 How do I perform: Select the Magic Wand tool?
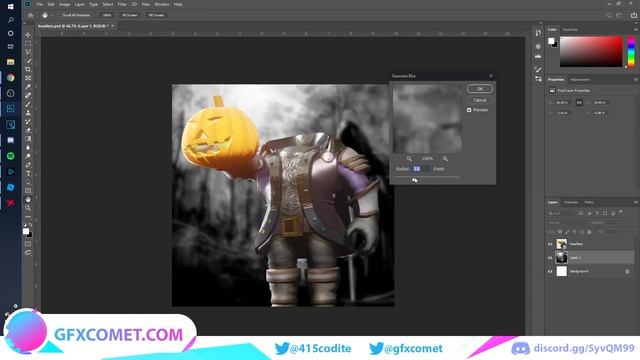(28, 61)
